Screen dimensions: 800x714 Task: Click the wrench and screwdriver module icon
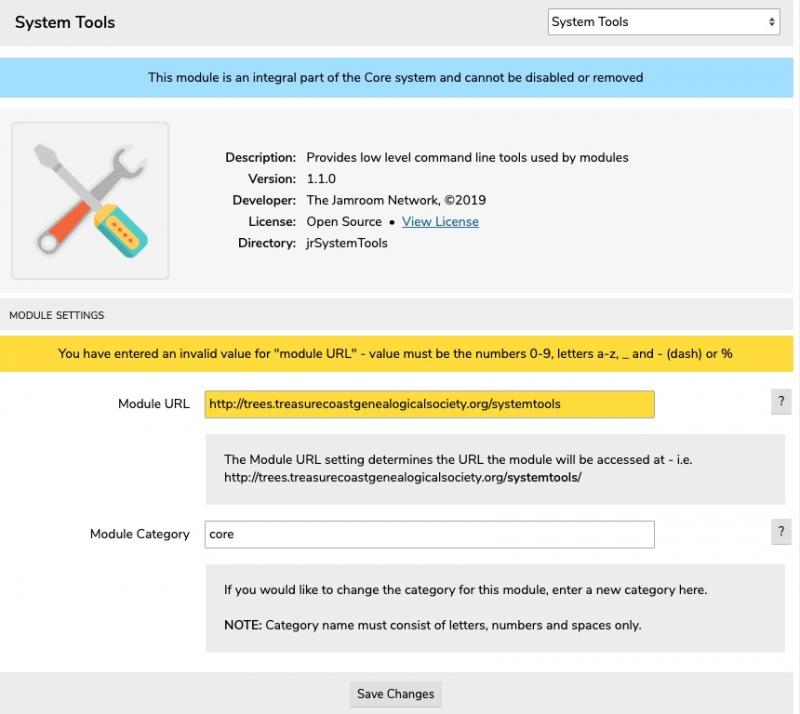click(x=90, y=200)
